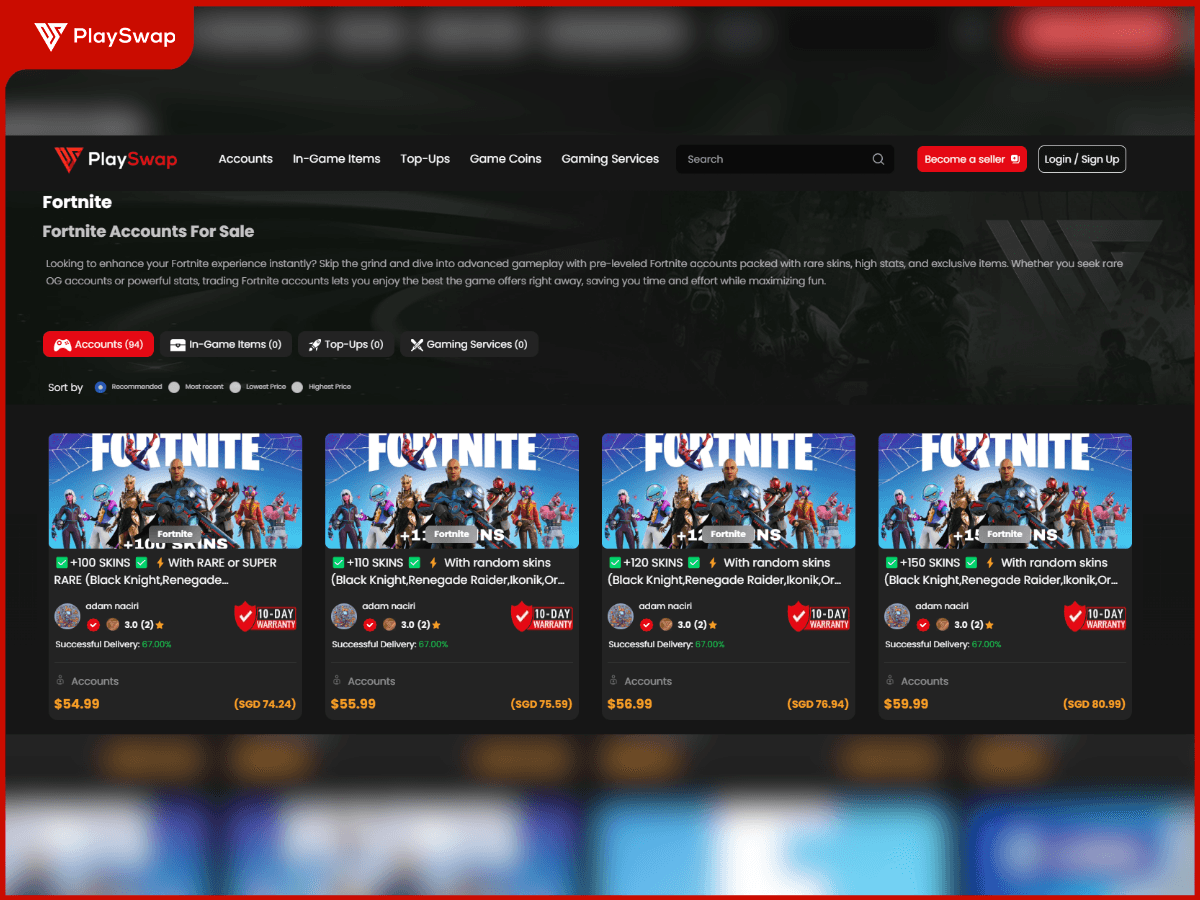Open the +120 SKINS listing thumbnail
This screenshot has height=900, width=1200.
pos(728,491)
